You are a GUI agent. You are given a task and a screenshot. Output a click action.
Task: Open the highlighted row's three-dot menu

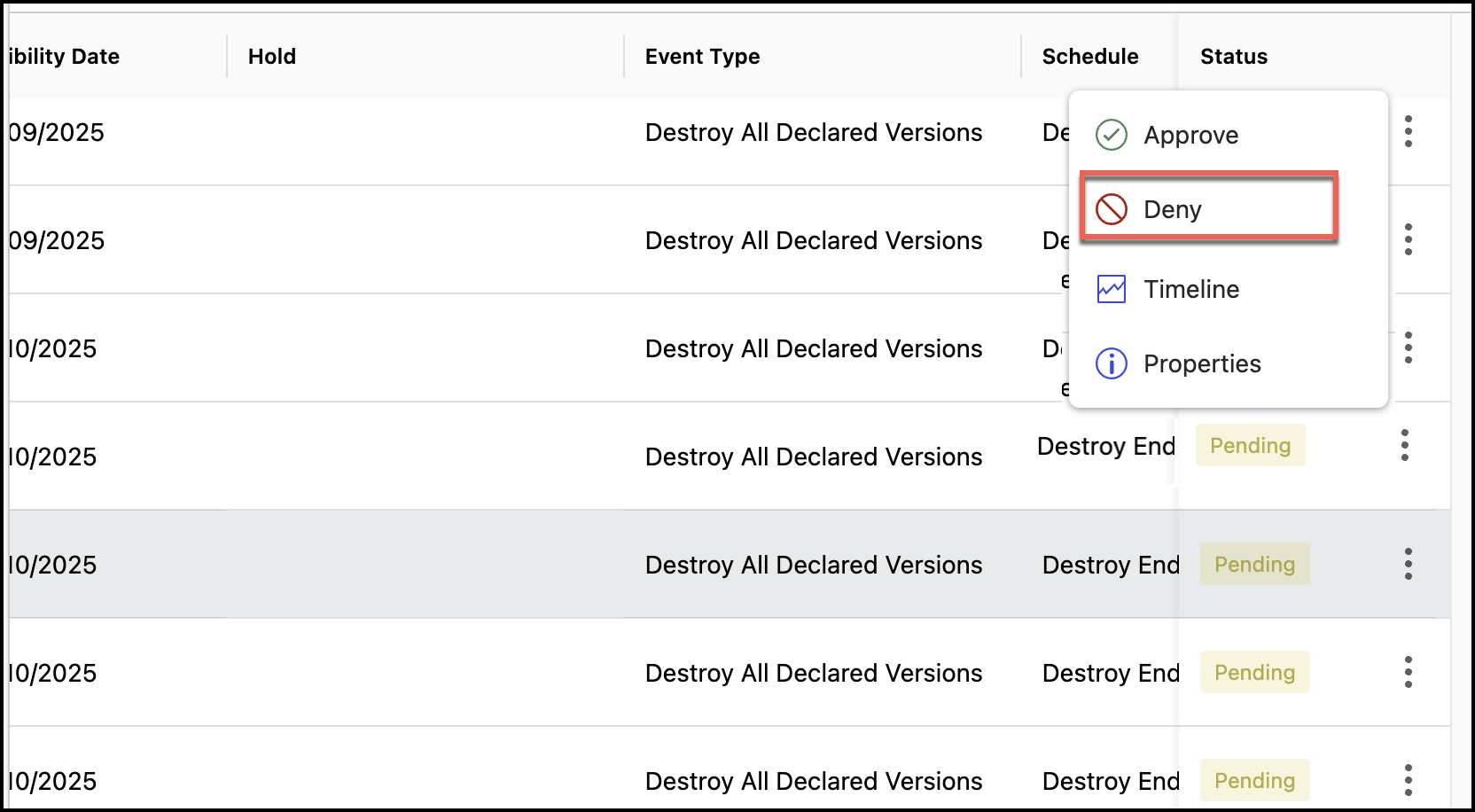click(x=1408, y=564)
